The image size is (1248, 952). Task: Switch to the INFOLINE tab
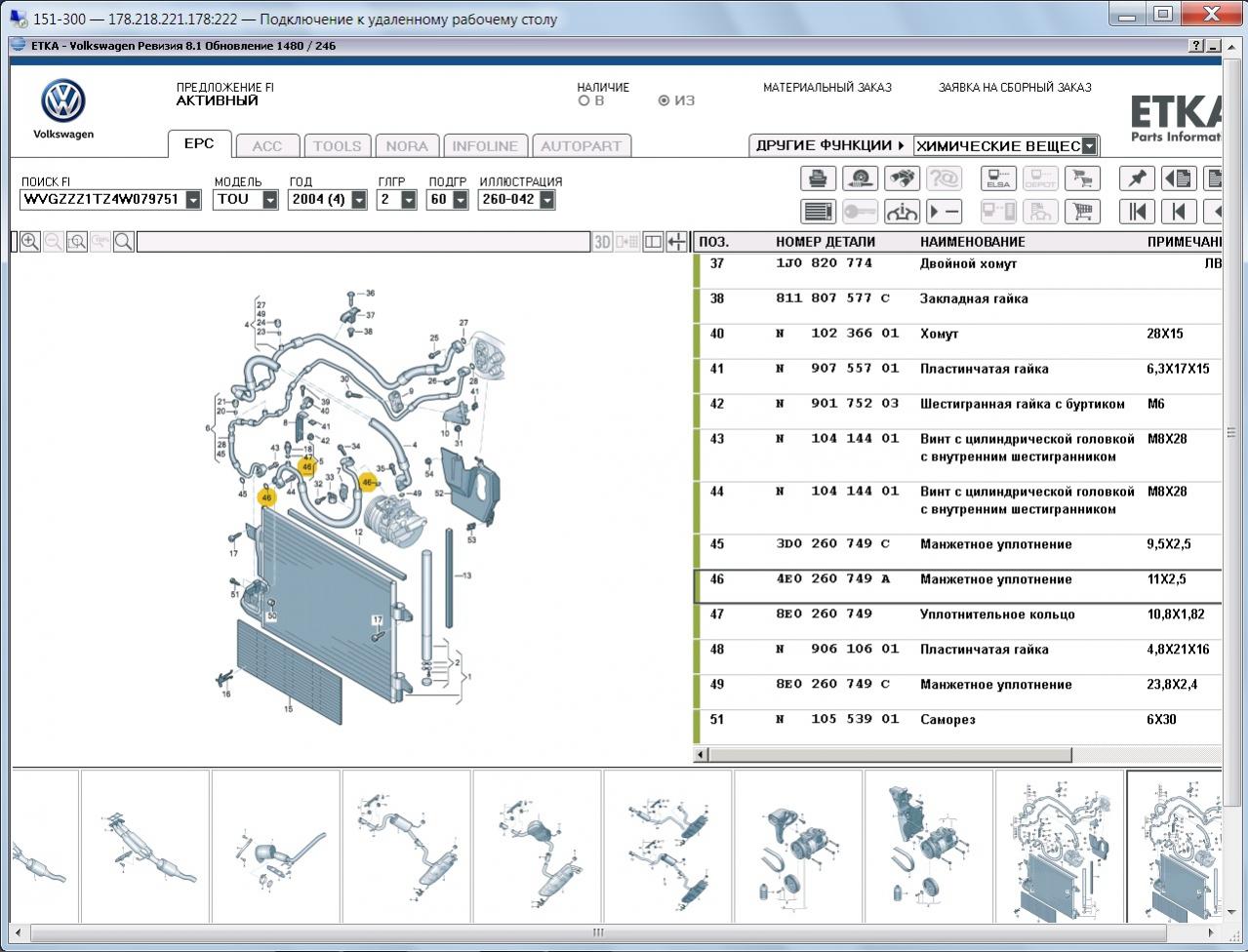[485, 146]
